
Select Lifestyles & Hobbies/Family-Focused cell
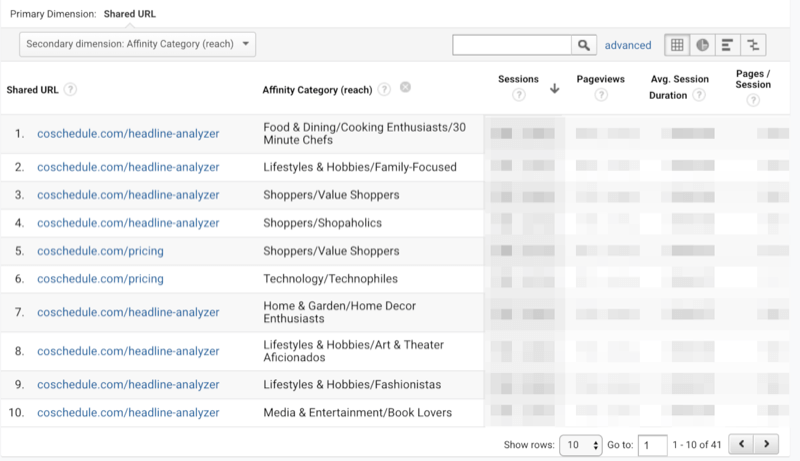(360, 167)
